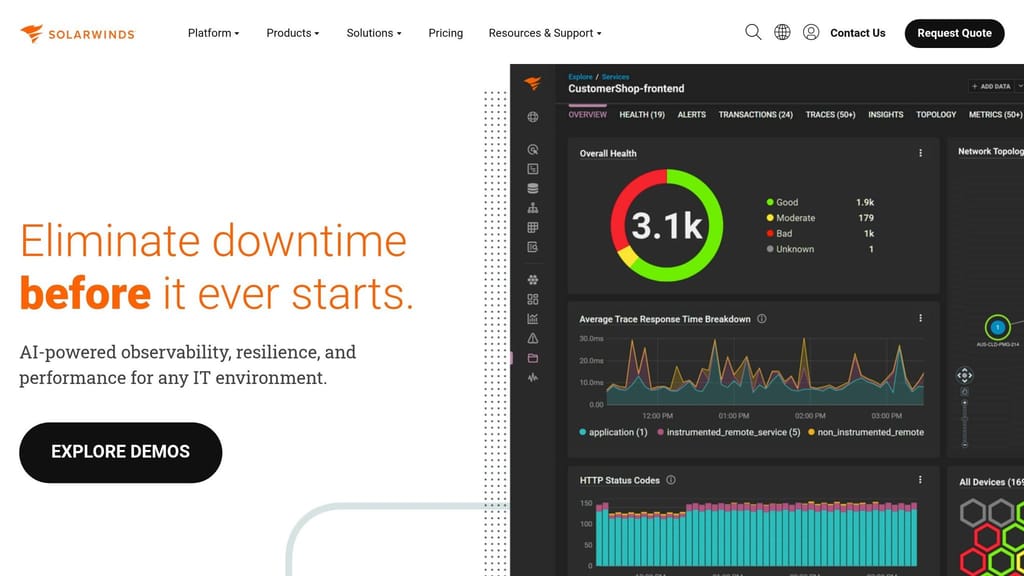Click the 179 Moderate count value
The height and width of the screenshot is (576, 1024).
pos(866,218)
